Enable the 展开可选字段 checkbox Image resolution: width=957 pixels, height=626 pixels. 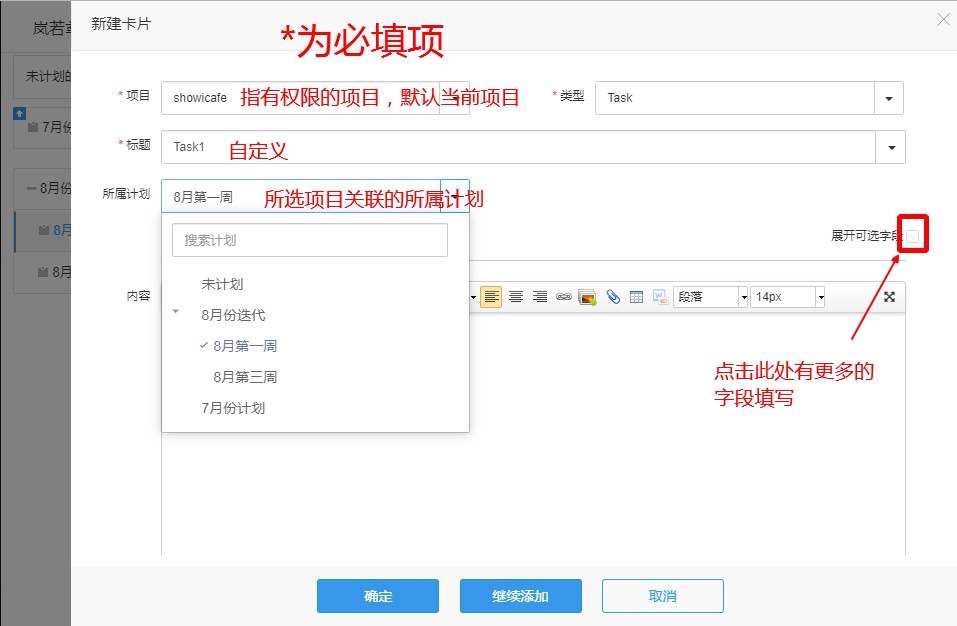[912, 236]
